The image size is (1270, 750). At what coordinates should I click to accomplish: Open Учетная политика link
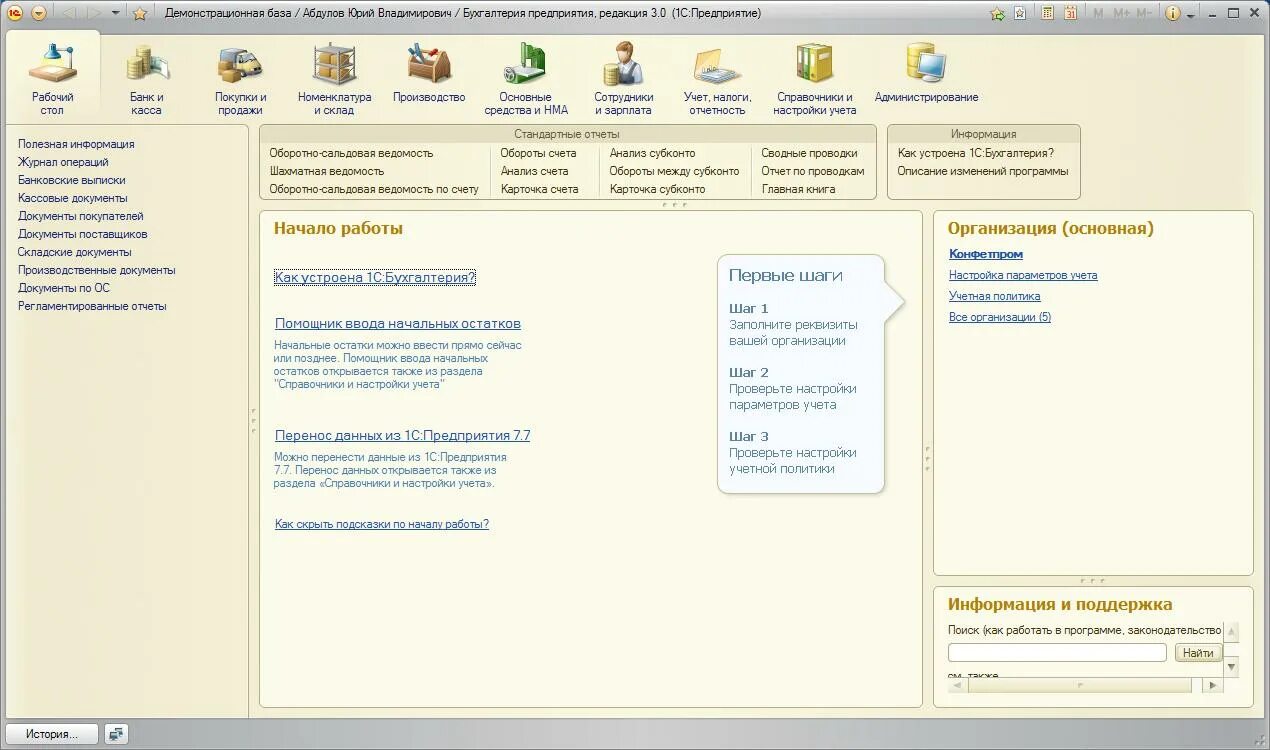point(995,296)
